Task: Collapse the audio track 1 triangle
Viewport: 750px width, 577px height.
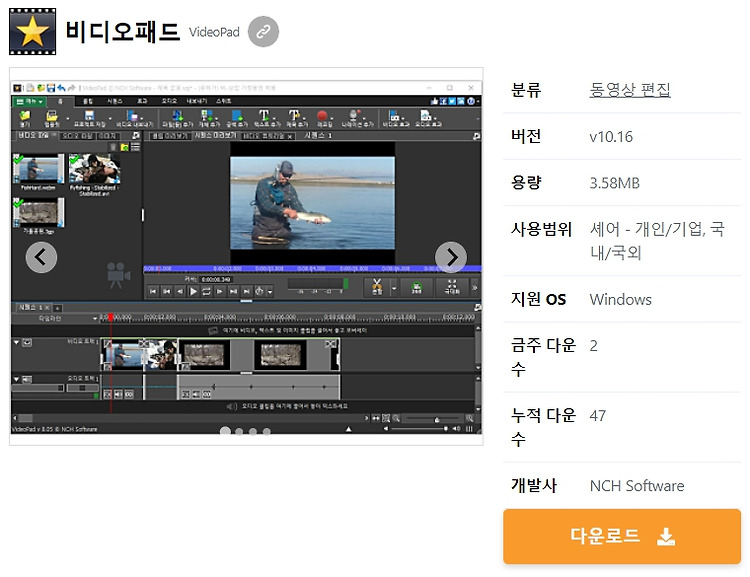Action: [17, 379]
